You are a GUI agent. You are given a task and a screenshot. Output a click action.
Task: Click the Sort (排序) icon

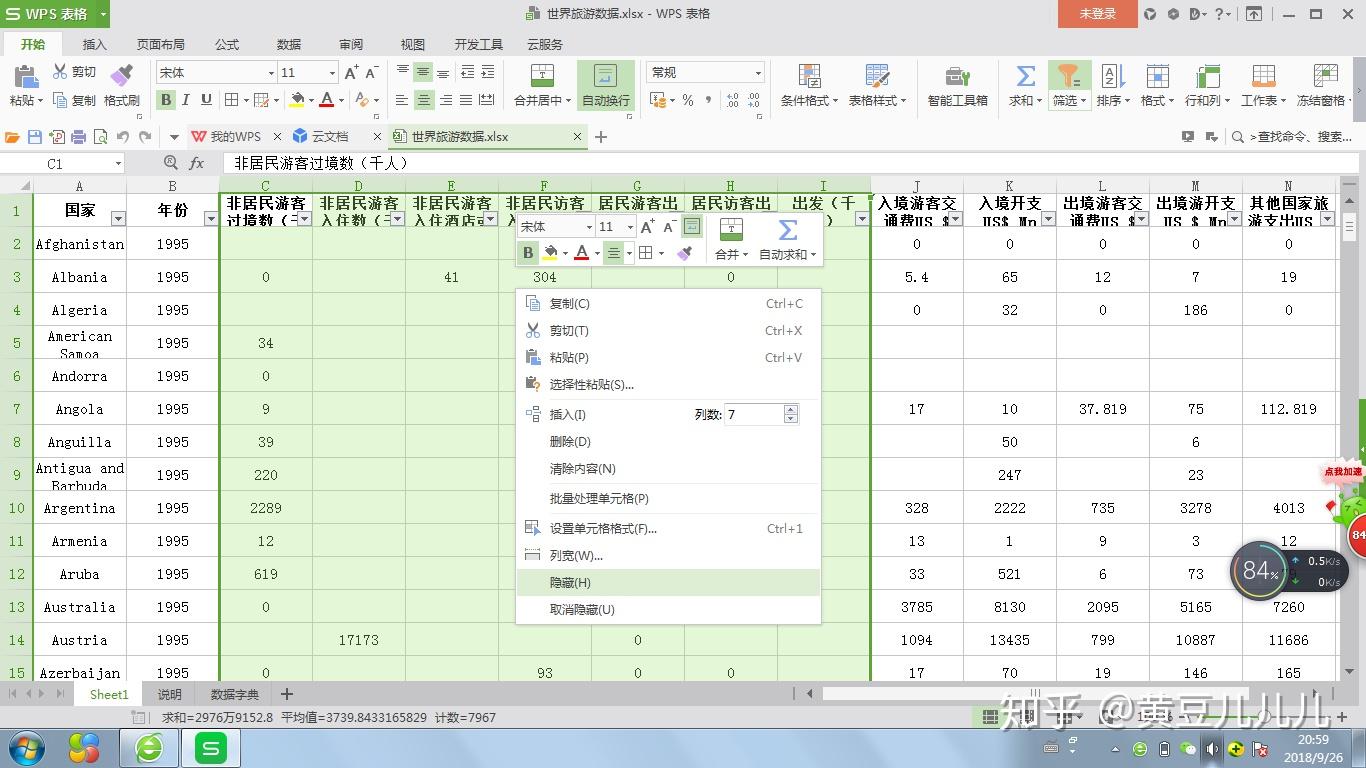pos(1111,76)
